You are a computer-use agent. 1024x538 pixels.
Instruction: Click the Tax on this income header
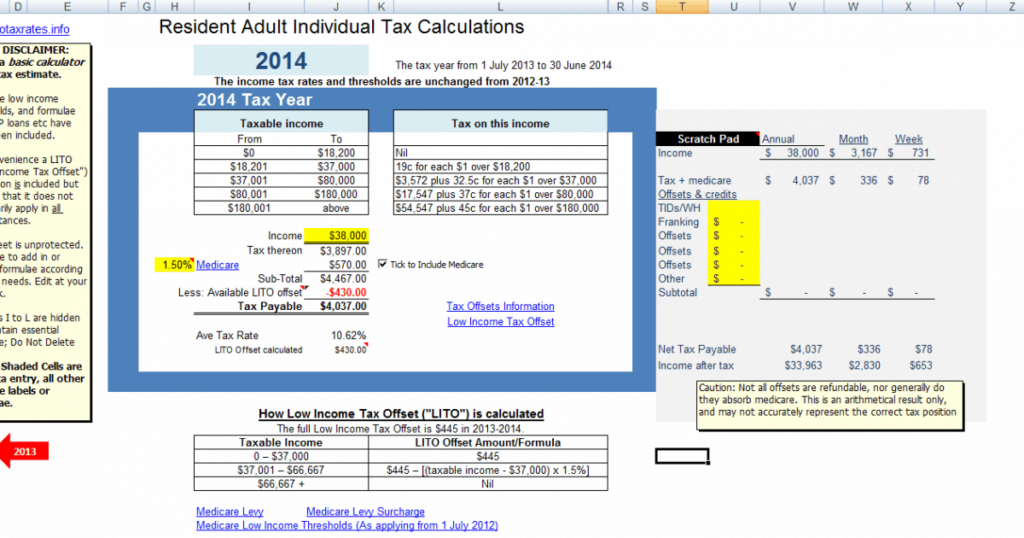point(500,123)
